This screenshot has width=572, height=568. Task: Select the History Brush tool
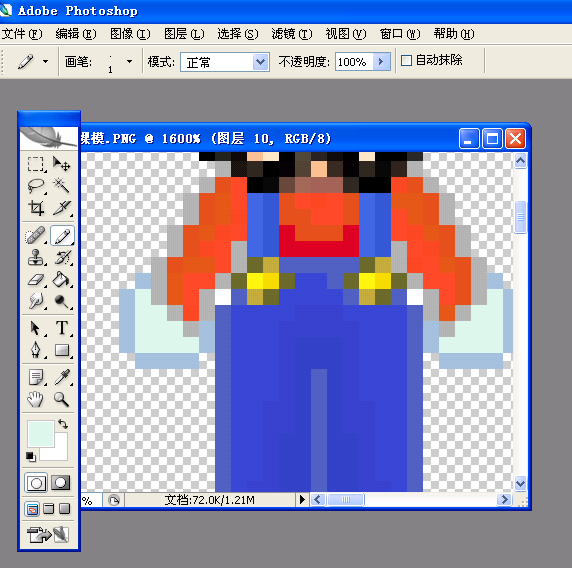(62, 258)
